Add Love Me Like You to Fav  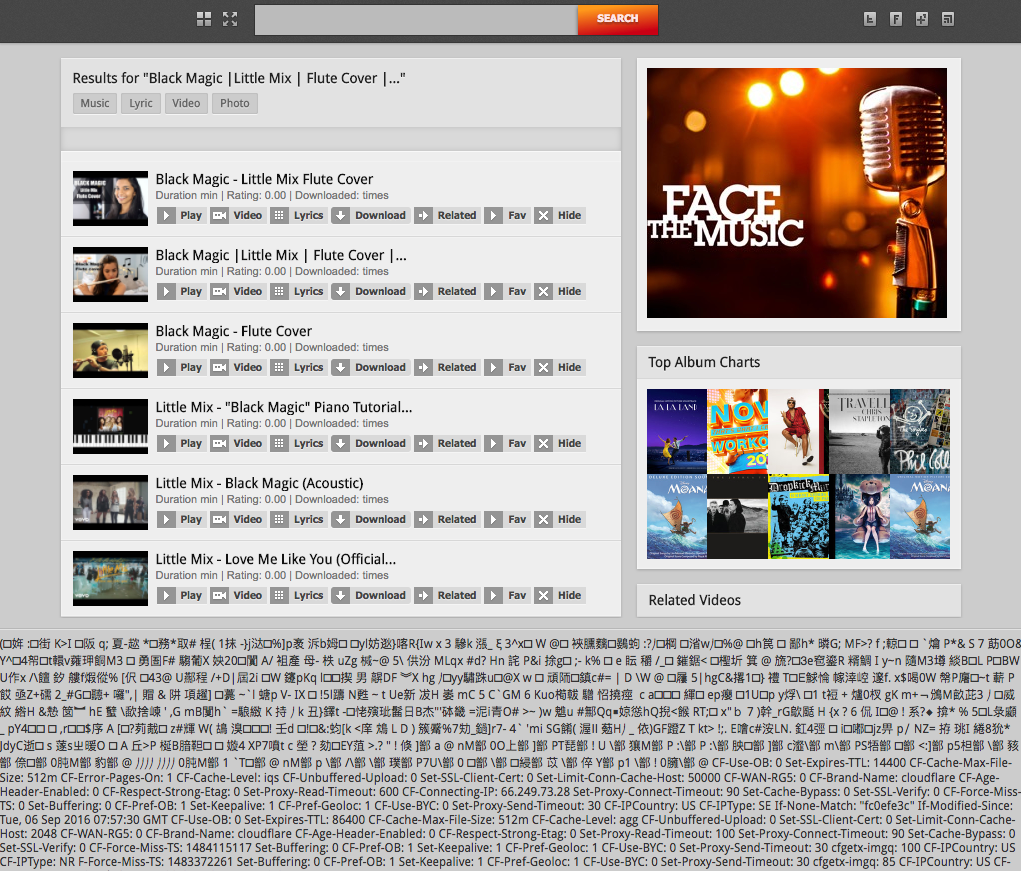point(507,595)
